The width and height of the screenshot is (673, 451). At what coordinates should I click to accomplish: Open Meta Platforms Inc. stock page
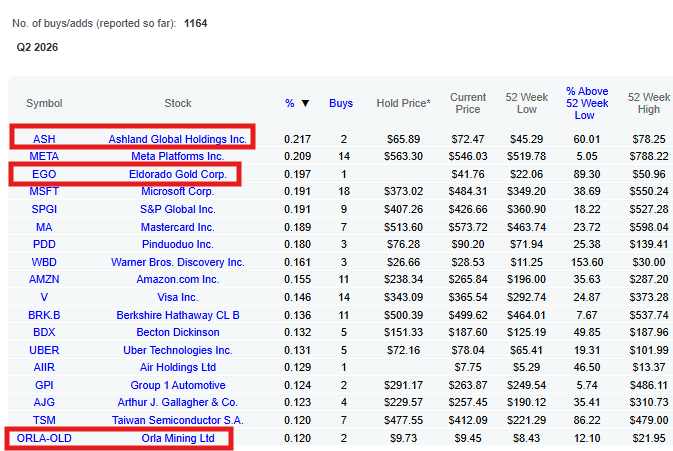coord(178,157)
